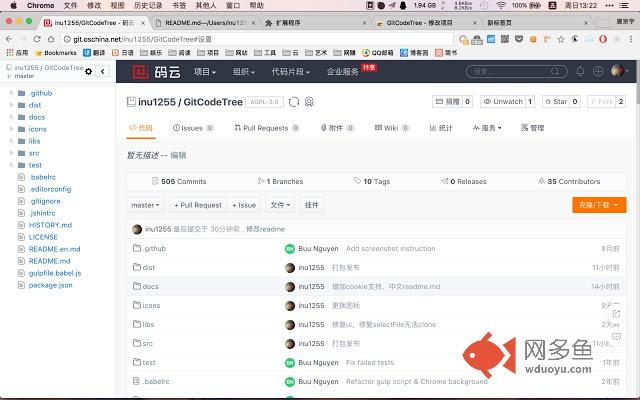This screenshot has width=640, height=400.
Task: Collapse the code tree sidebar with the arrow
Action: pos(103,71)
